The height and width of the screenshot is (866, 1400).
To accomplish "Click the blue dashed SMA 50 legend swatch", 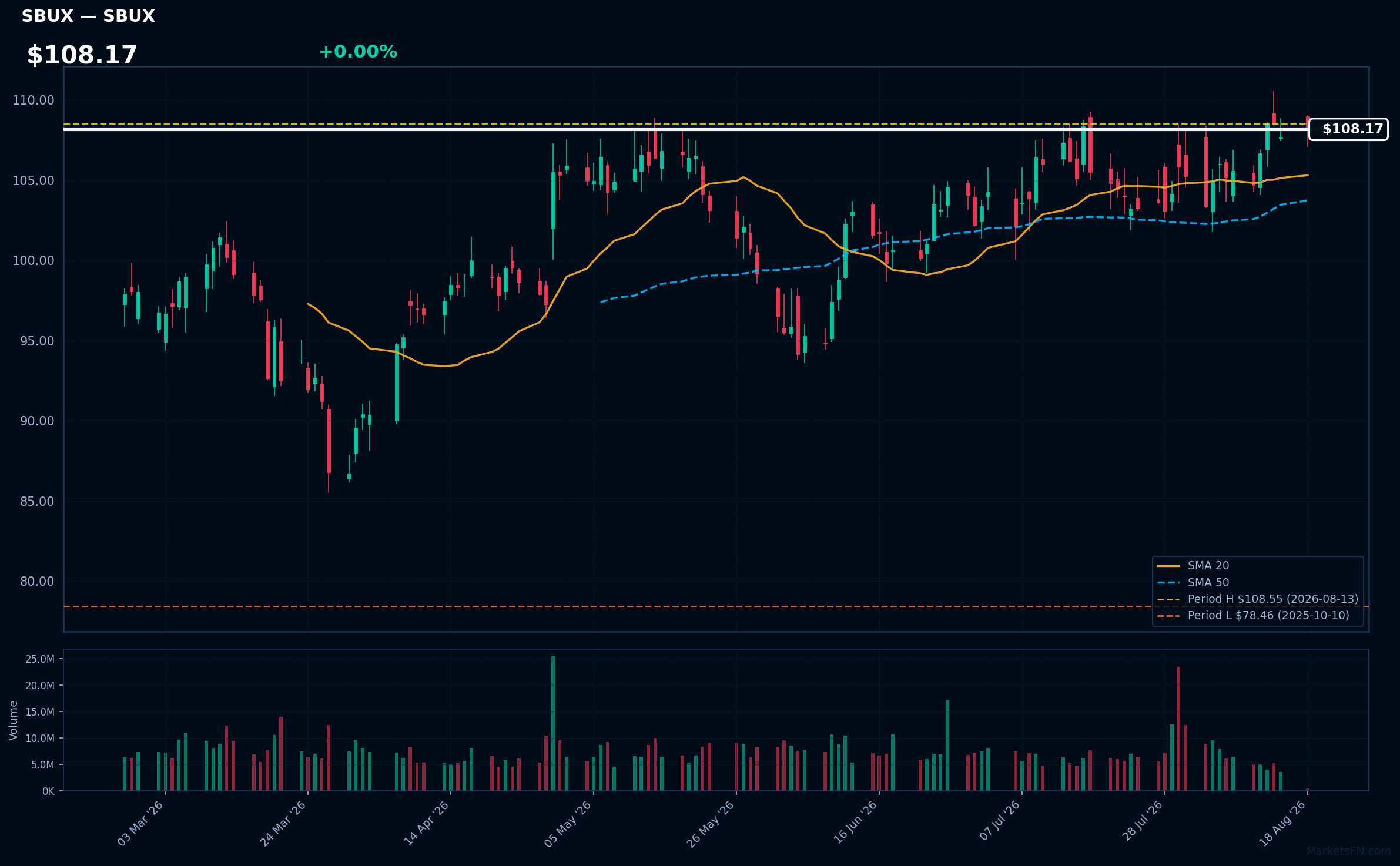I will [1168, 583].
